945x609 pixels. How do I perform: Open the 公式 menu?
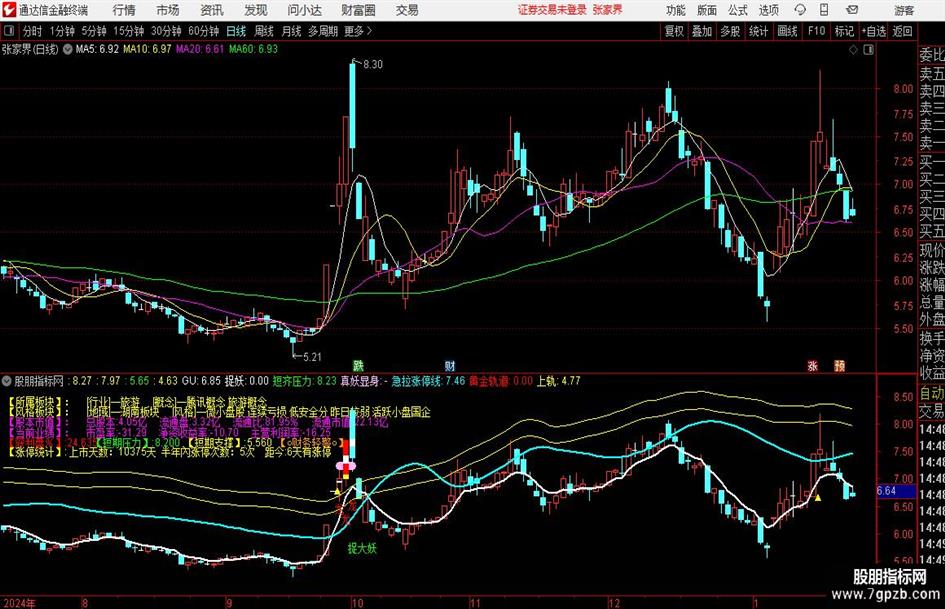pos(738,10)
